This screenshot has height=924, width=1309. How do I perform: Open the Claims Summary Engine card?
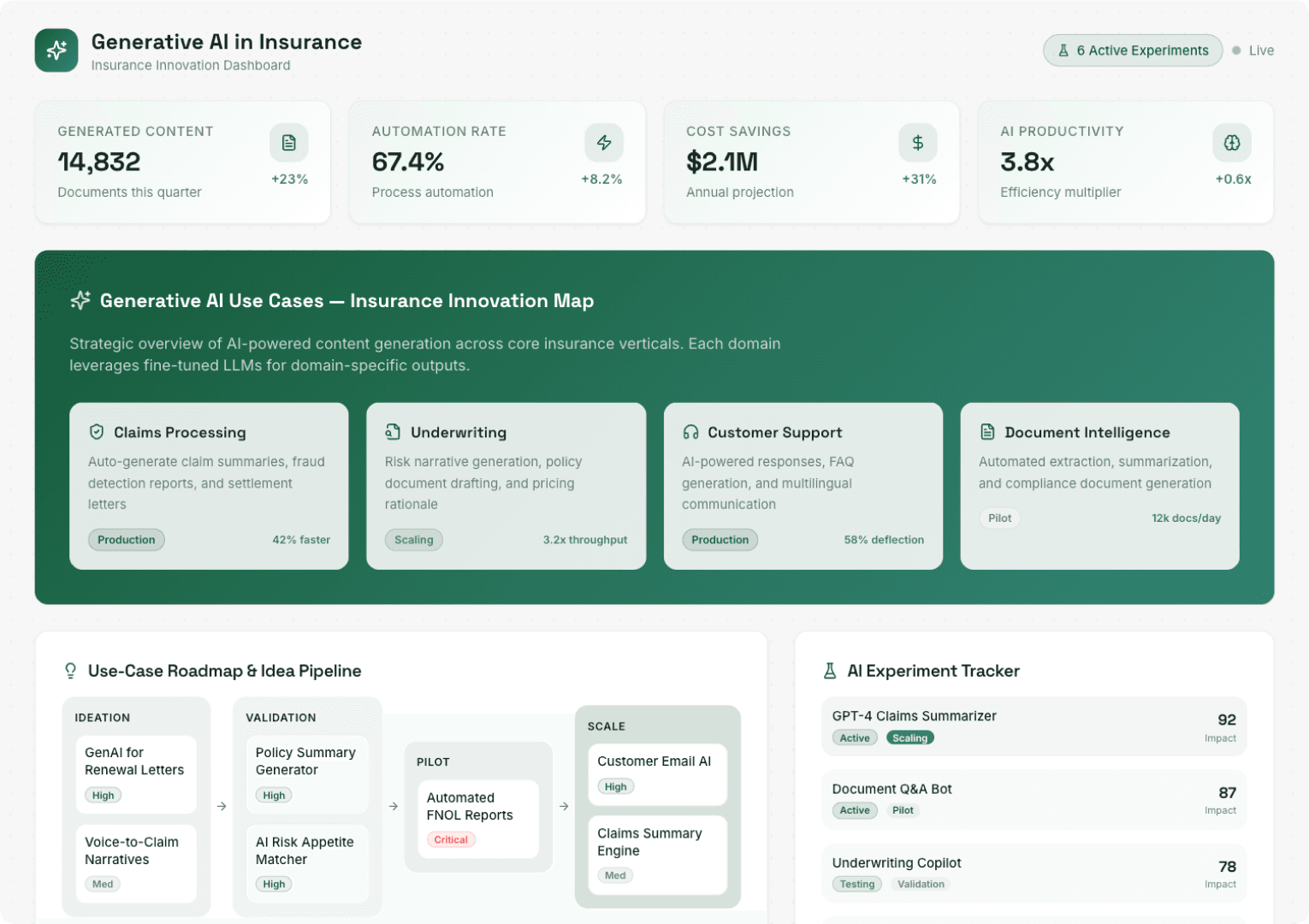[657, 855]
